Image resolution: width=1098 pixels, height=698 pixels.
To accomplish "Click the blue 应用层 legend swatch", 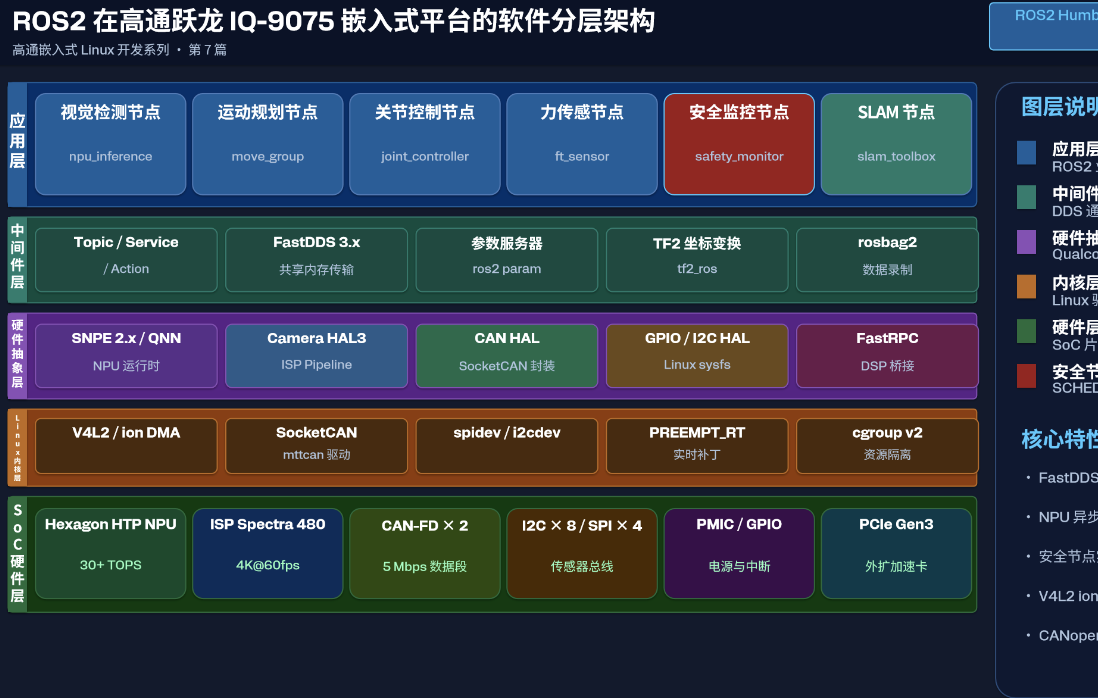I will point(1027,153).
